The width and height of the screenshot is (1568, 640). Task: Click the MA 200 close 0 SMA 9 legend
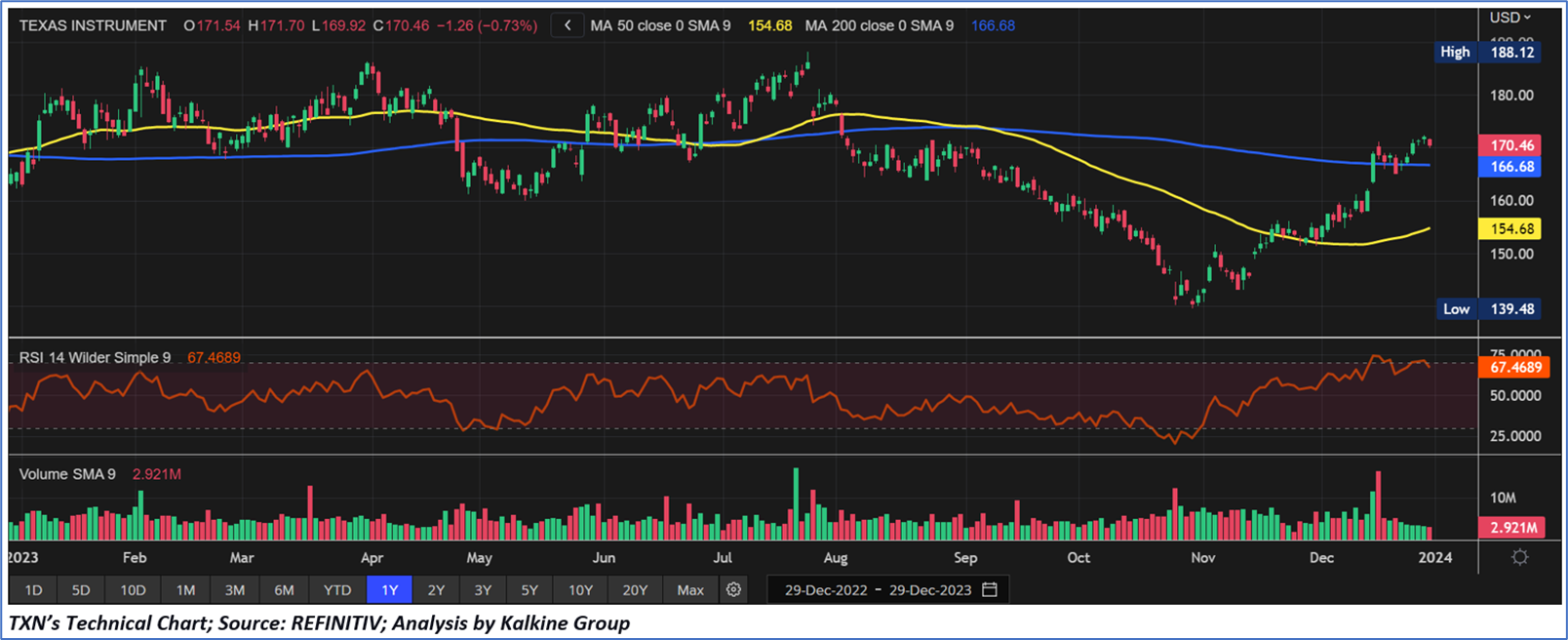pos(880,26)
